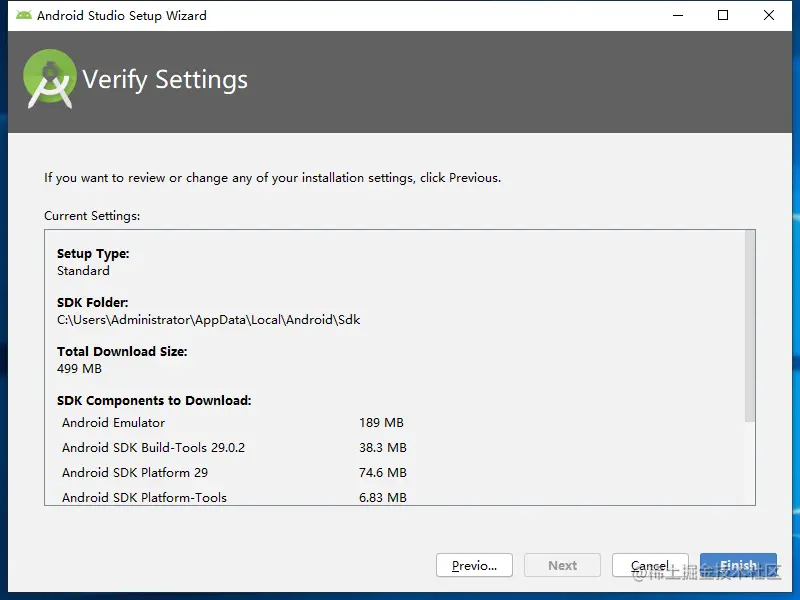This screenshot has height=600, width=800.
Task: Click the review installation settings instruction text
Action: click(272, 178)
